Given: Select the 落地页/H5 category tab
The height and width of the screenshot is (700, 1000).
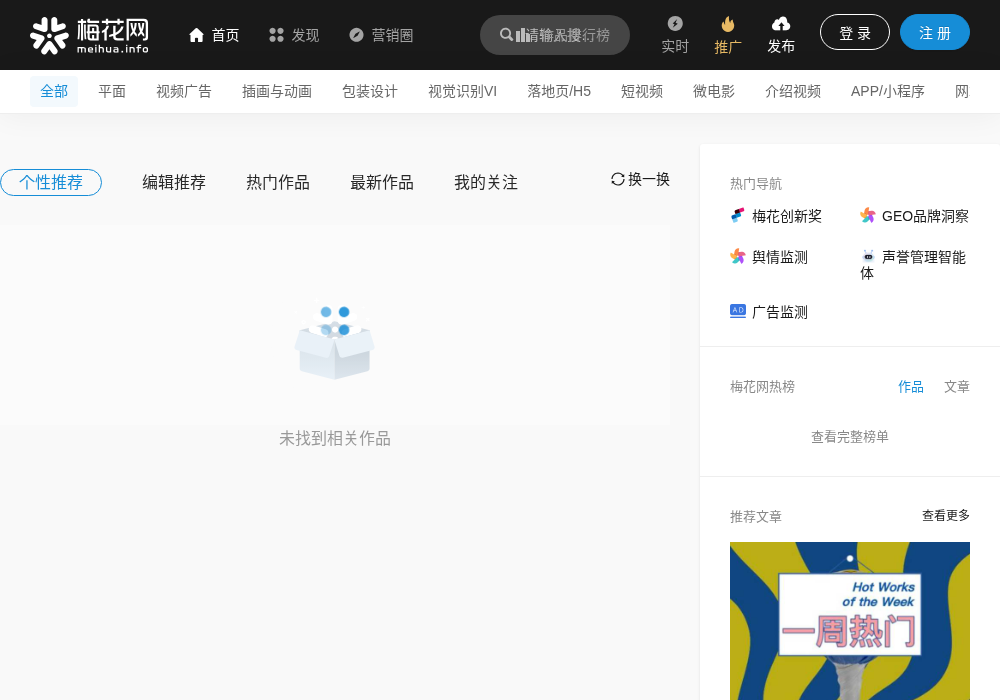Looking at the screenshot, I should click(559, 91).
